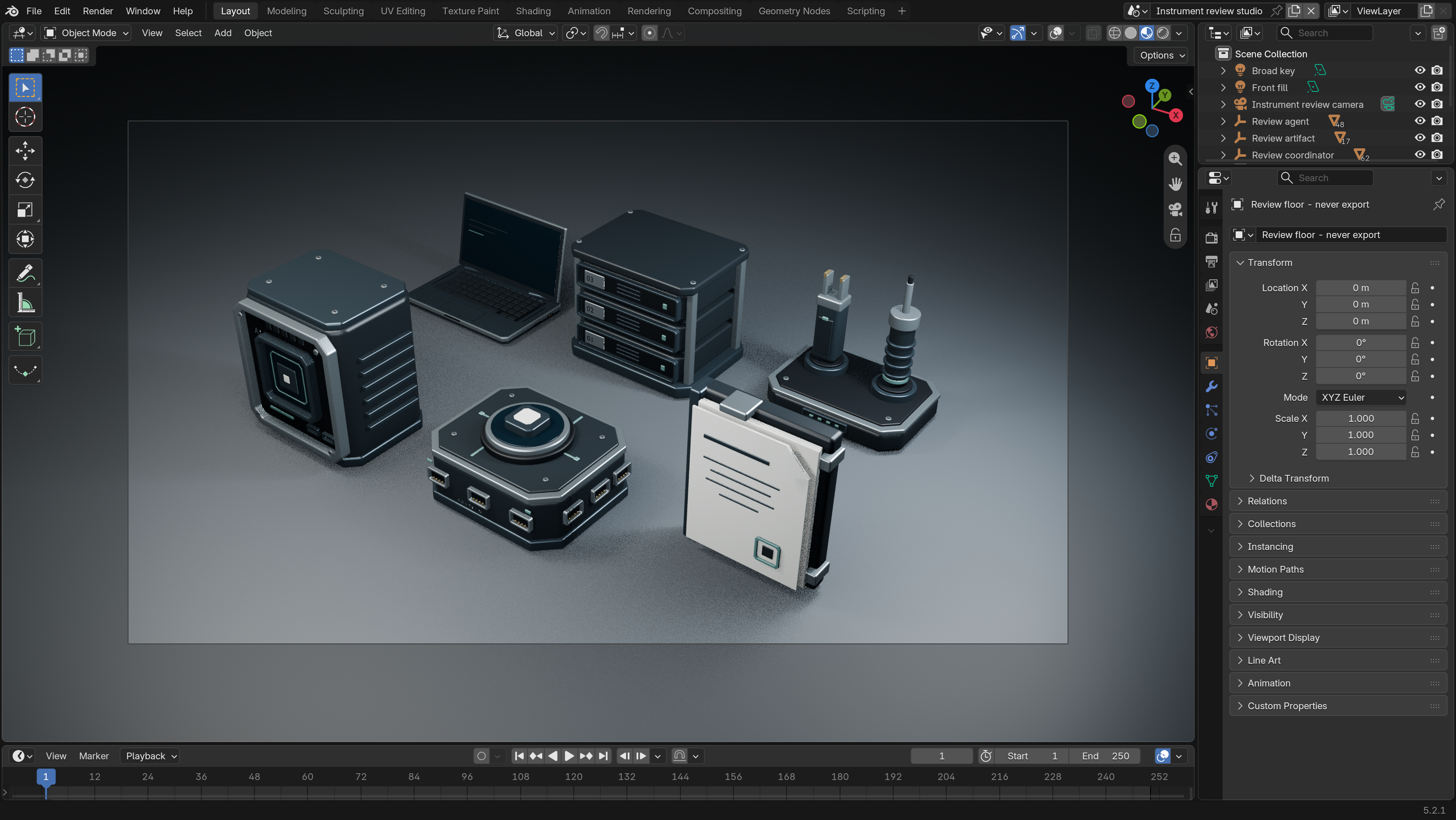This screenshot has height=820, width=1456.
Task: Lock the Rotation Z value
Action: tap(1415, 376)
